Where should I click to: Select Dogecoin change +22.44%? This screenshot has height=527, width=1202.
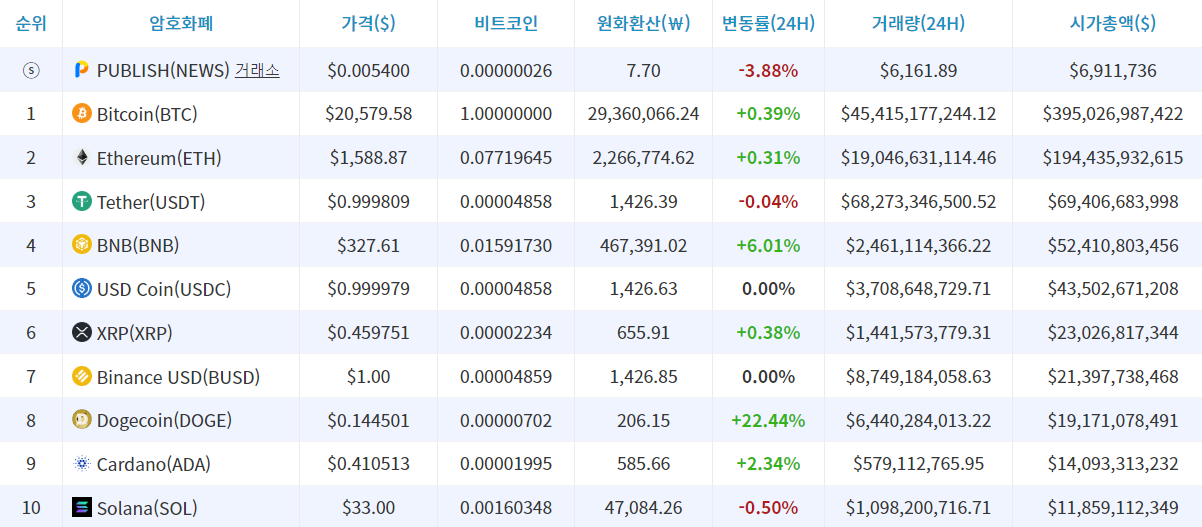coord(768,420)
